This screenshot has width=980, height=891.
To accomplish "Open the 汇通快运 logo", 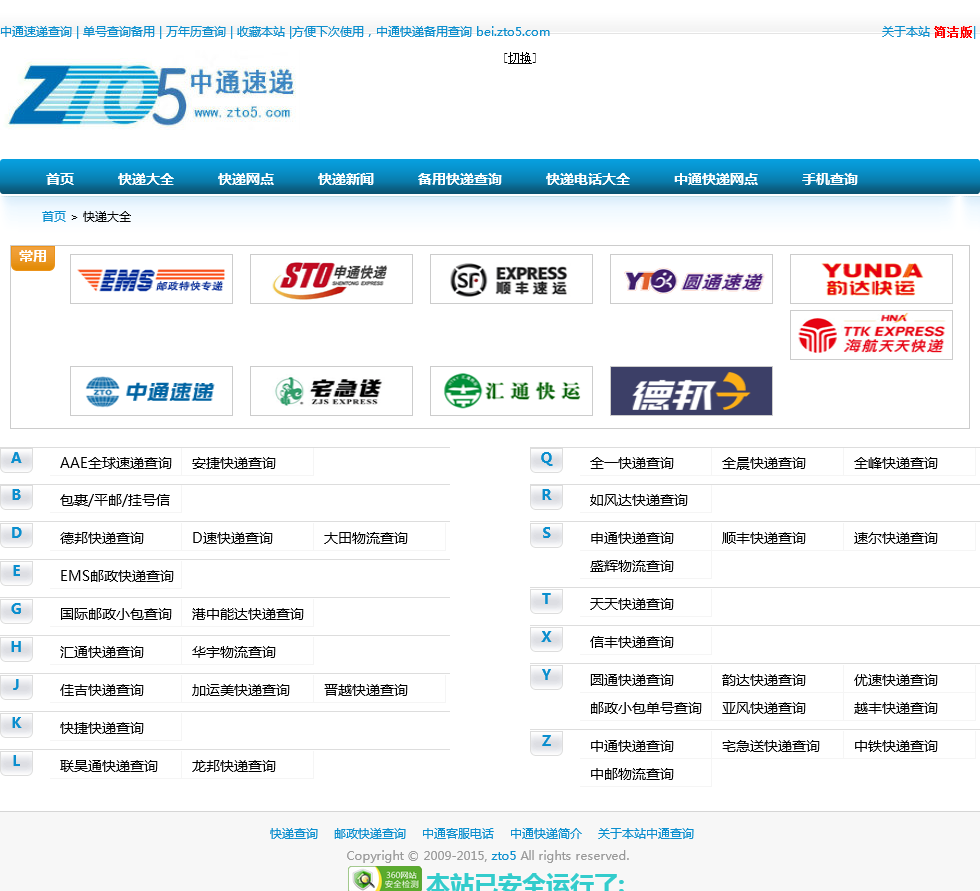I will (x=511, y=391).
